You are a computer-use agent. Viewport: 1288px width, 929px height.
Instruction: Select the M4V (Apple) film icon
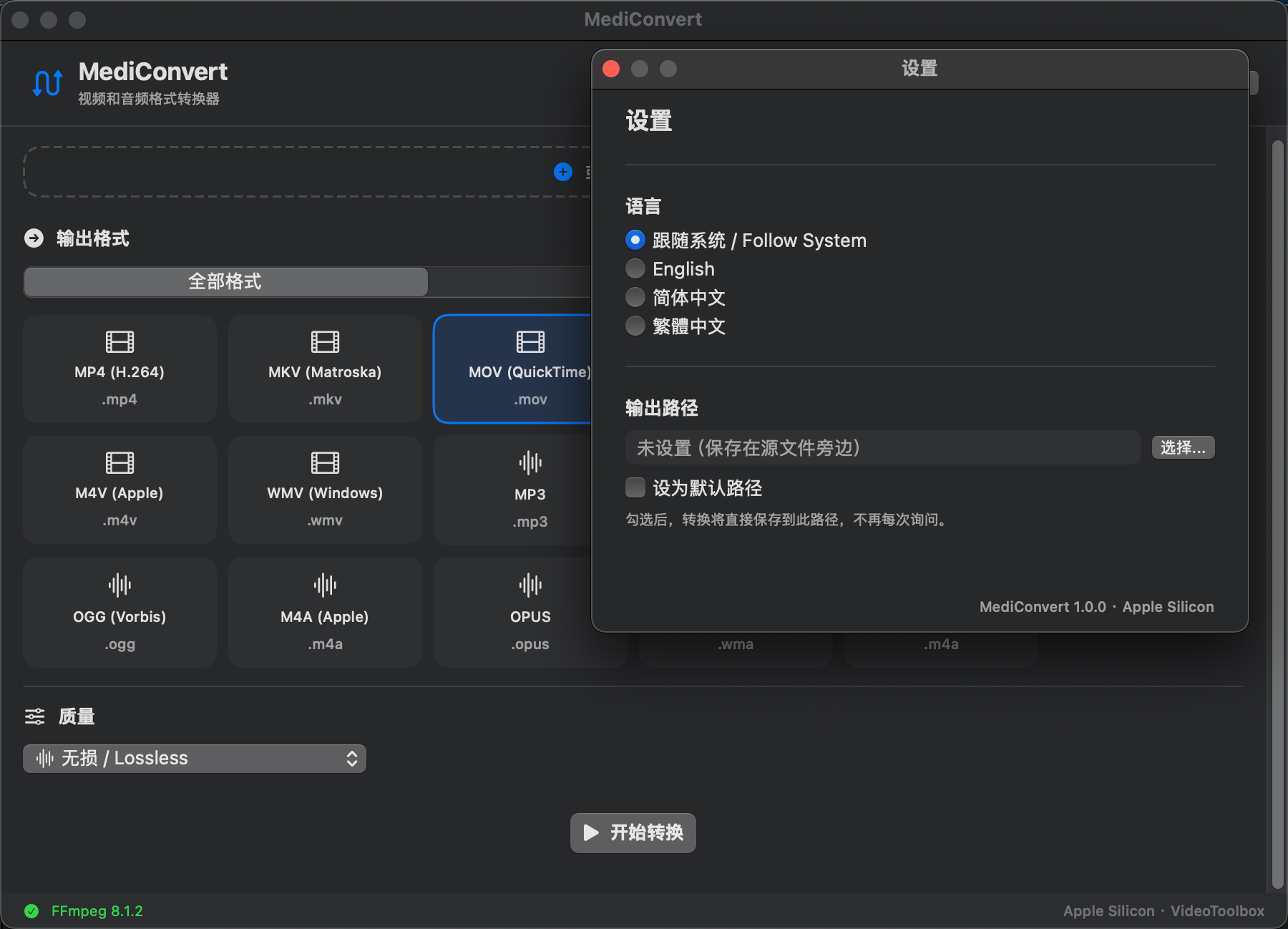click(x=119, y=463)
